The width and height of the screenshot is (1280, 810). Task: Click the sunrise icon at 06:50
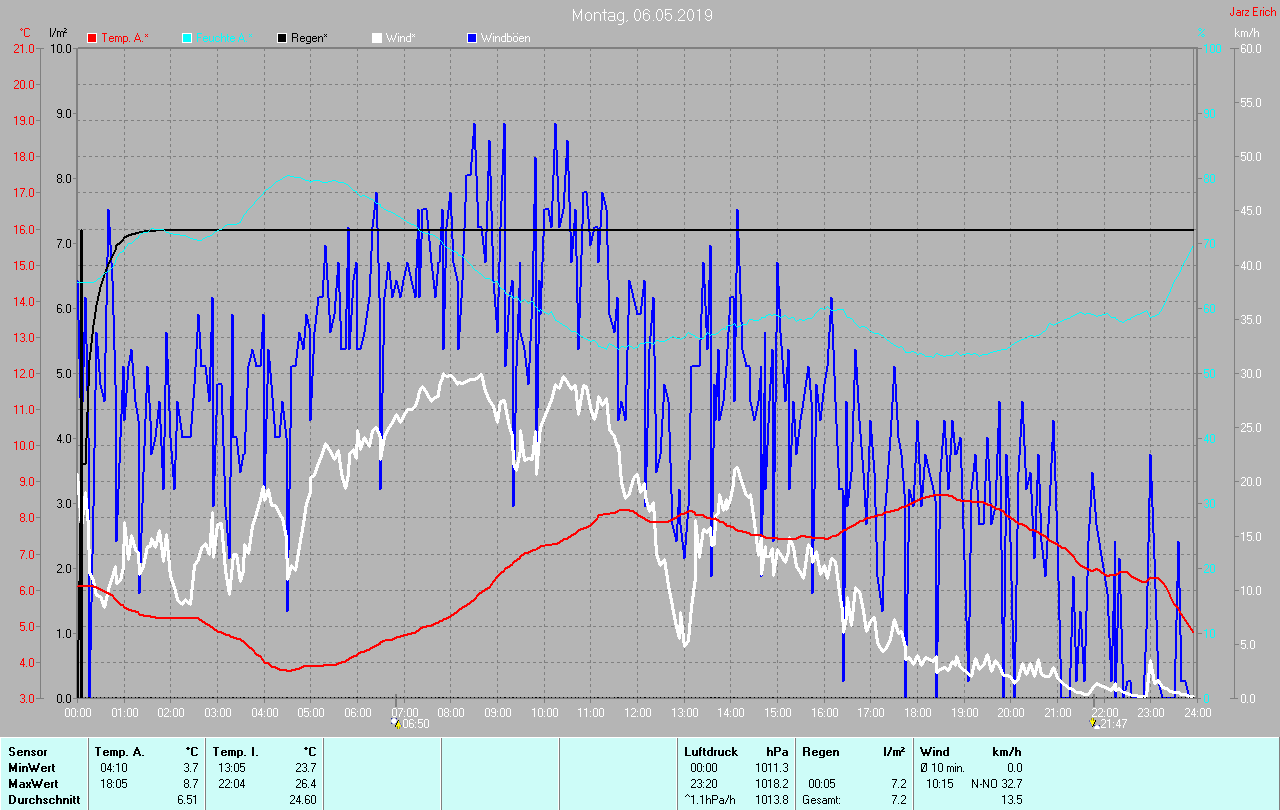point(395,723)
